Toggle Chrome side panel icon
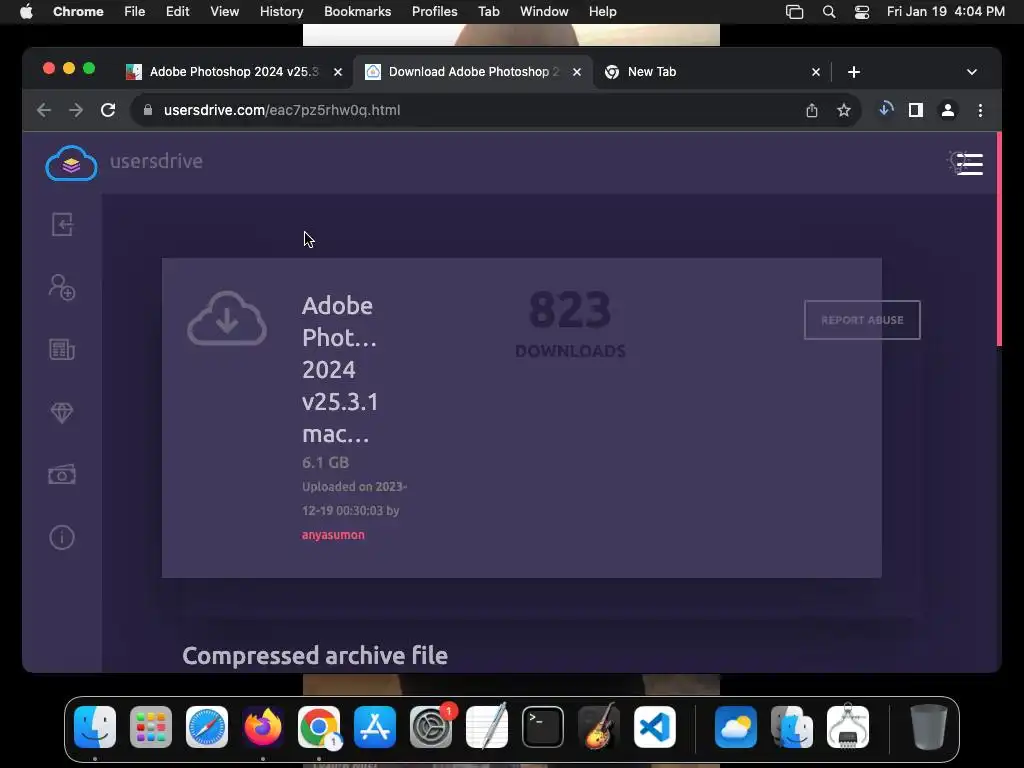The height and width of the screenshot is (768, 1024). coord(916,110)
